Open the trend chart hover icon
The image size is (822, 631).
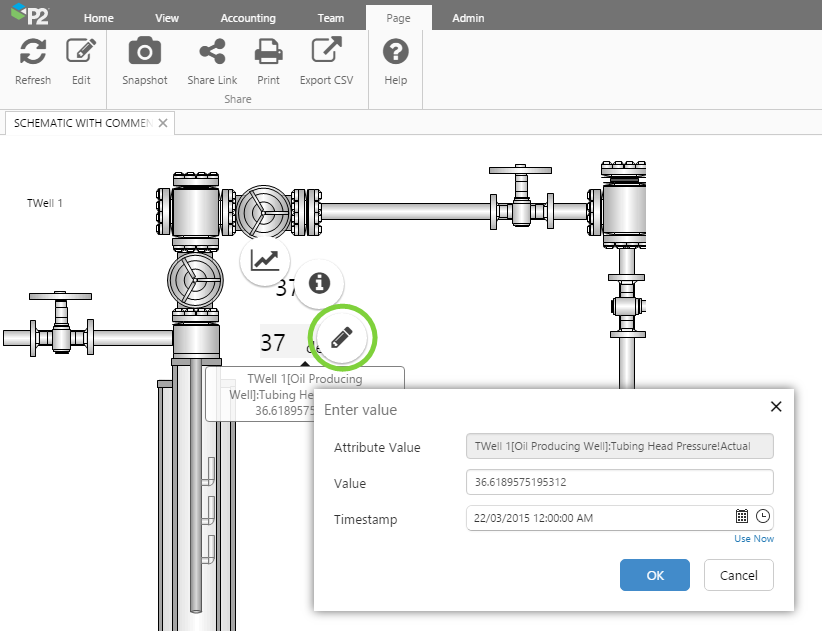click(265, 261)
